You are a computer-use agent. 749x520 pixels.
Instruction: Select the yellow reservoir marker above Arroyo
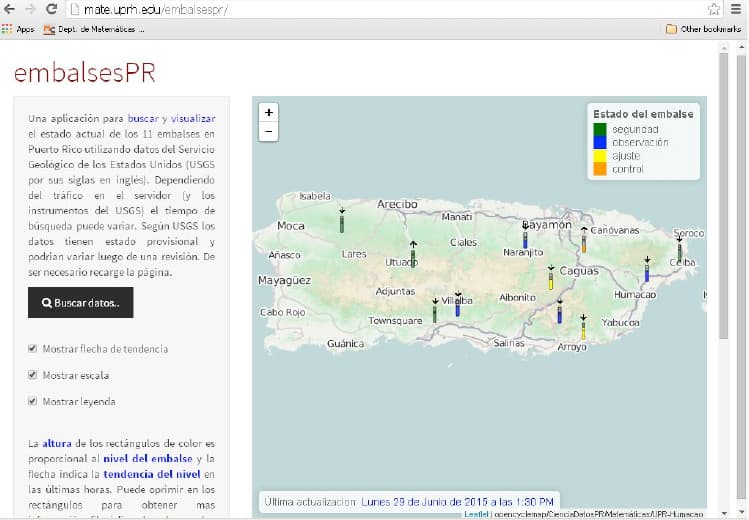[x=583, y=331]
